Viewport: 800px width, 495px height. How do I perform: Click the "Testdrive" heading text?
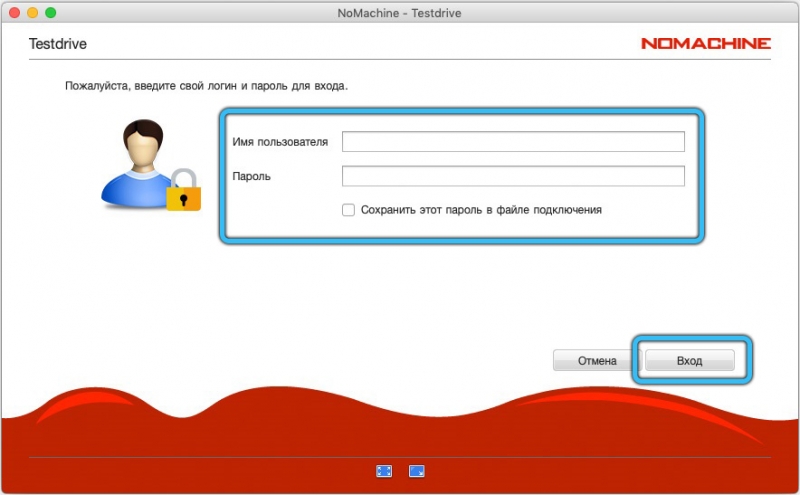(x=58, y=44)
